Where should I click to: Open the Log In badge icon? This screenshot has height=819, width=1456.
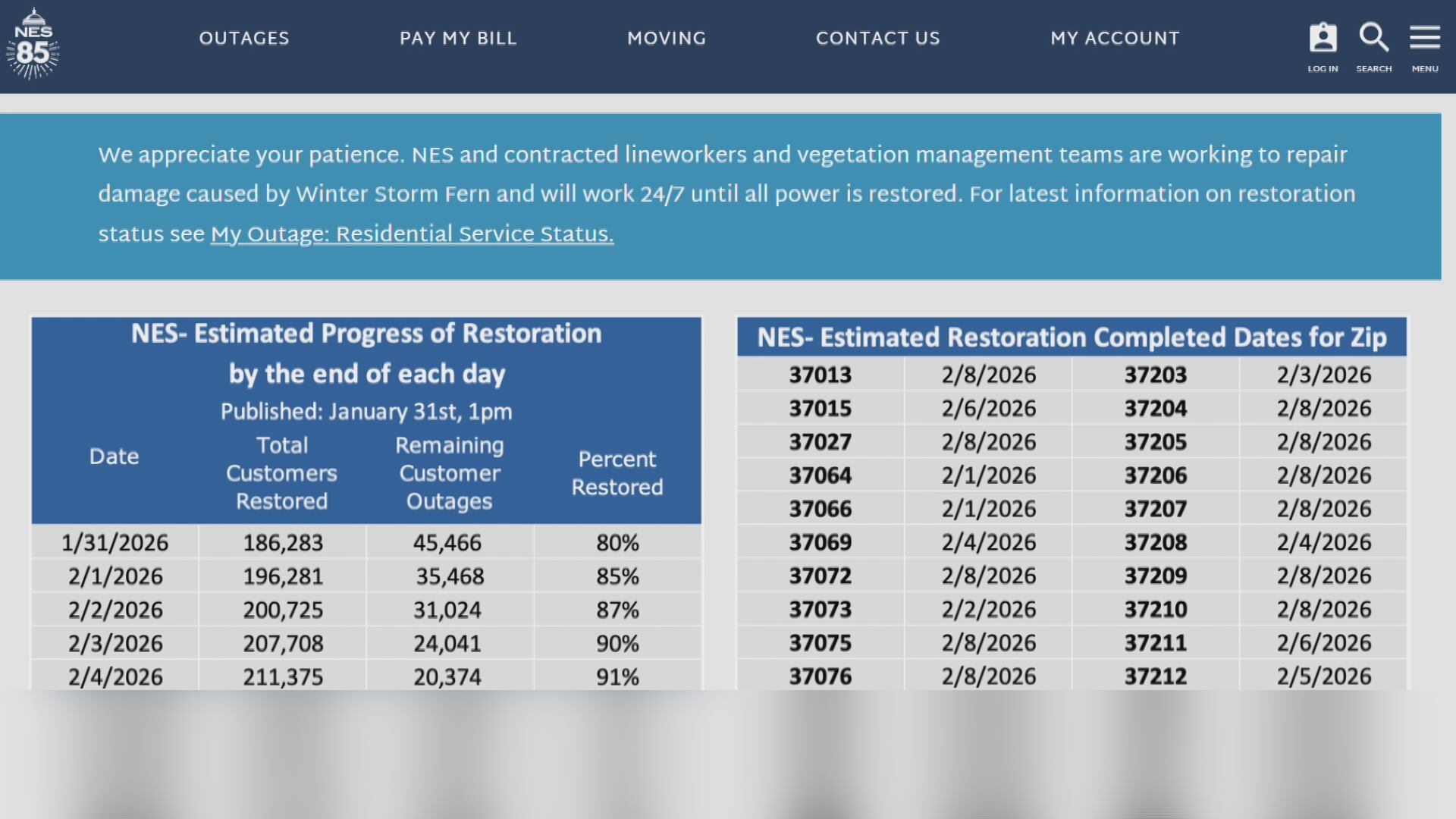point(1323,38)
